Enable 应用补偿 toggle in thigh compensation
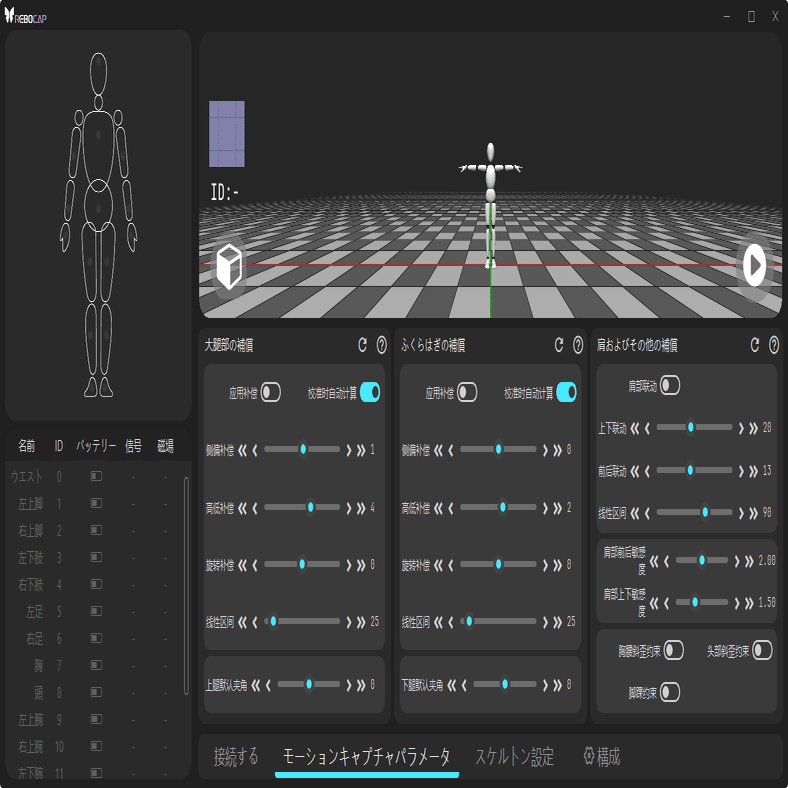788x788 pixels. [271, 393]
